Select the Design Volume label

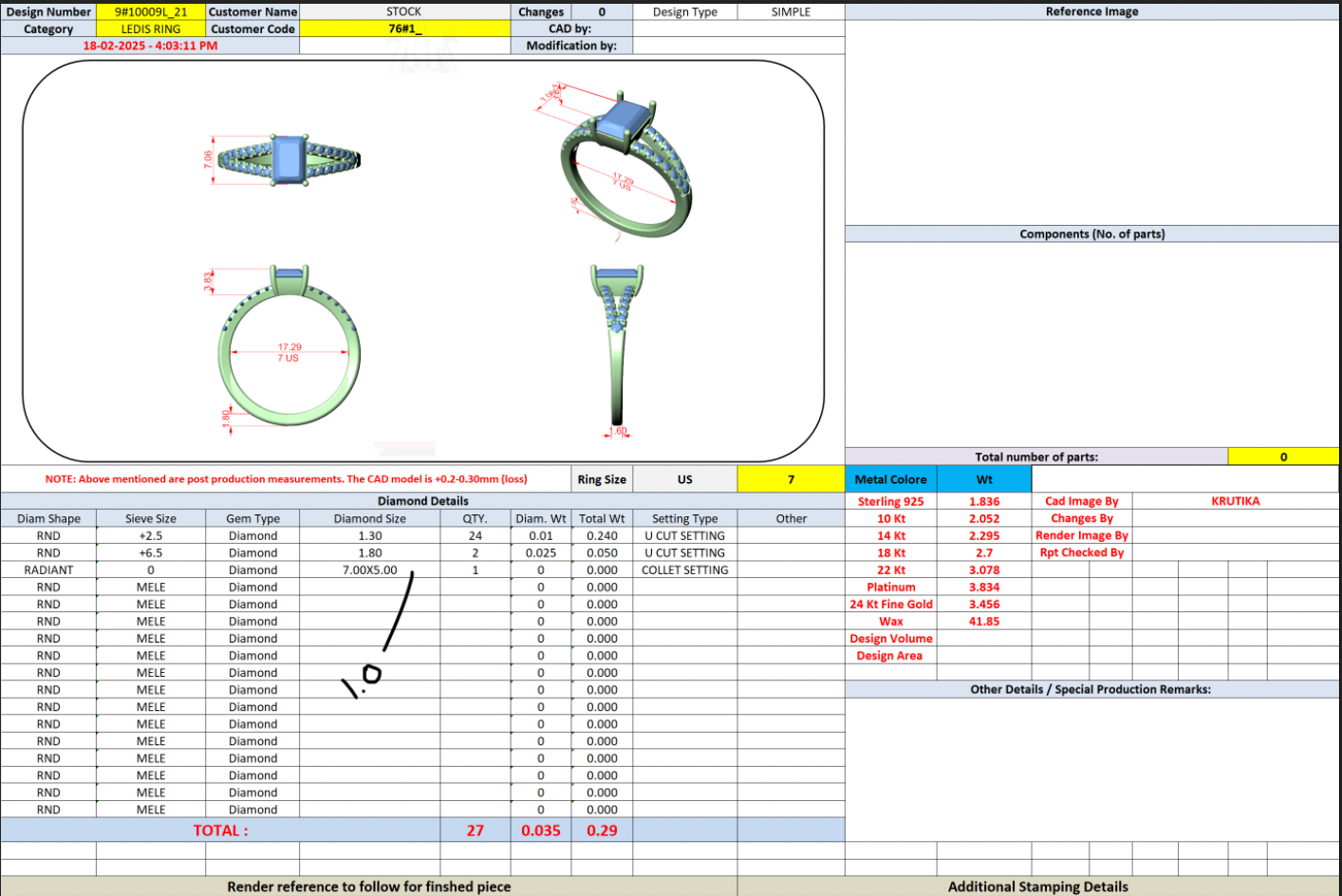pos(891,639)
